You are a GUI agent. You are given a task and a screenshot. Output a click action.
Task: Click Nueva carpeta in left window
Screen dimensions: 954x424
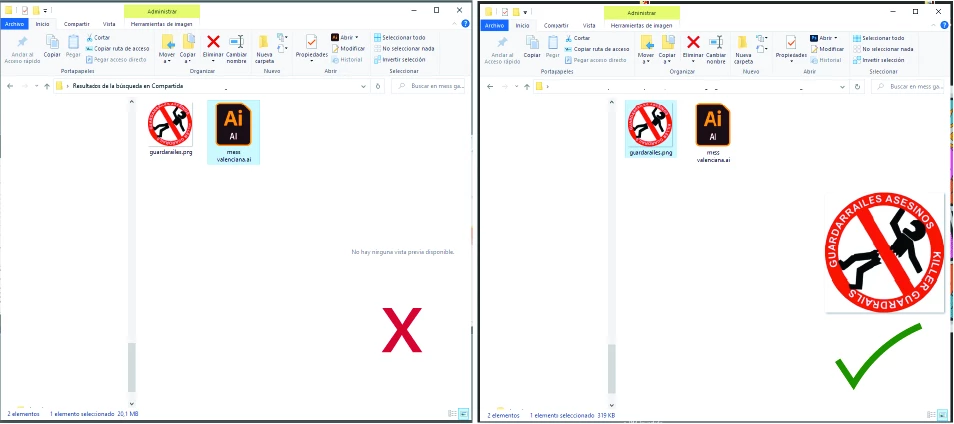pyautogui.click(x=264, y=49)
